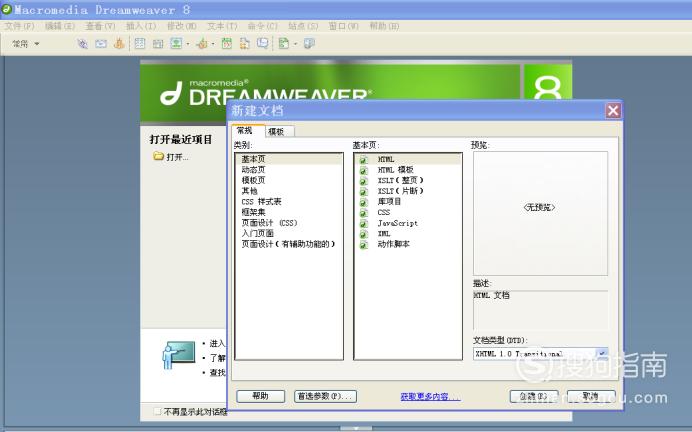Select 其他 in the 类别 list
Image resolution: width=692 pixels, height=432 pixels.
289,191
